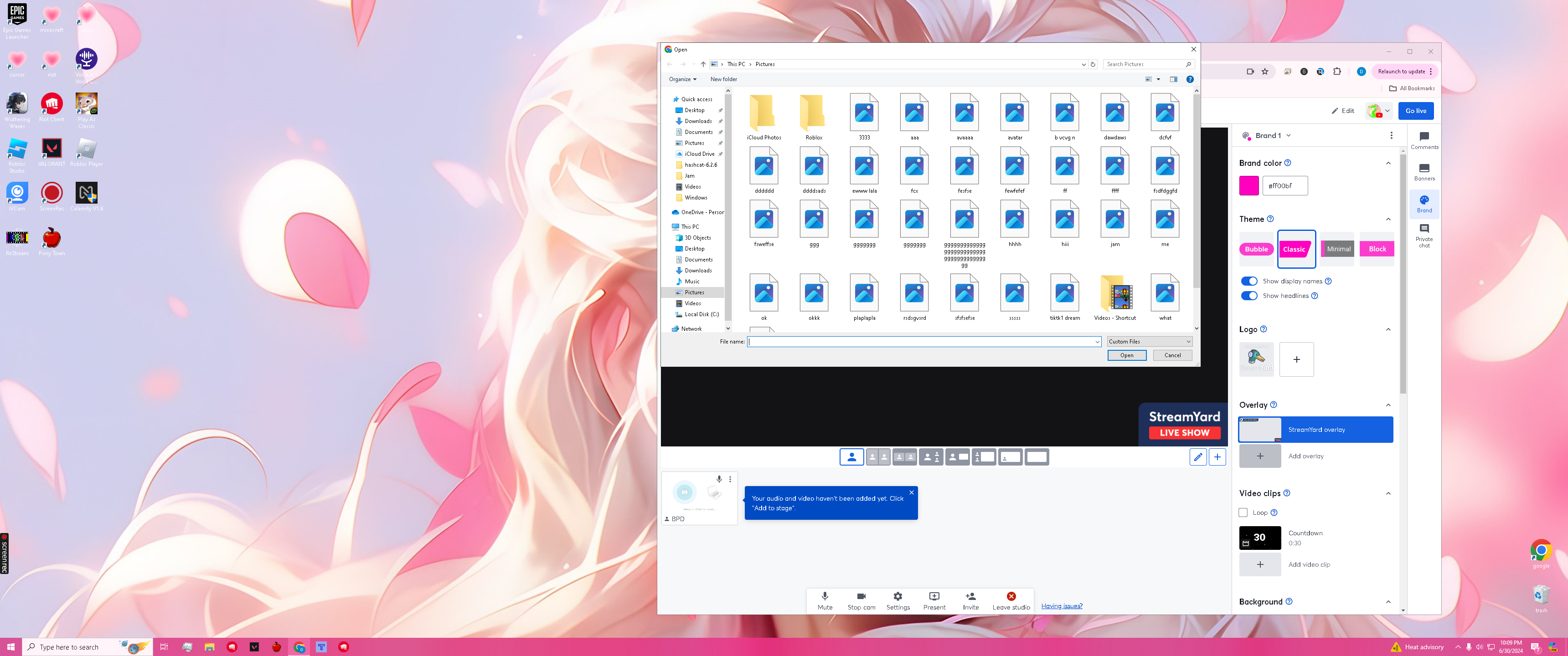Open the Private chat tab
Image resolution: width=1568 pixels, height=656 pixels.
coord(1424,236)
